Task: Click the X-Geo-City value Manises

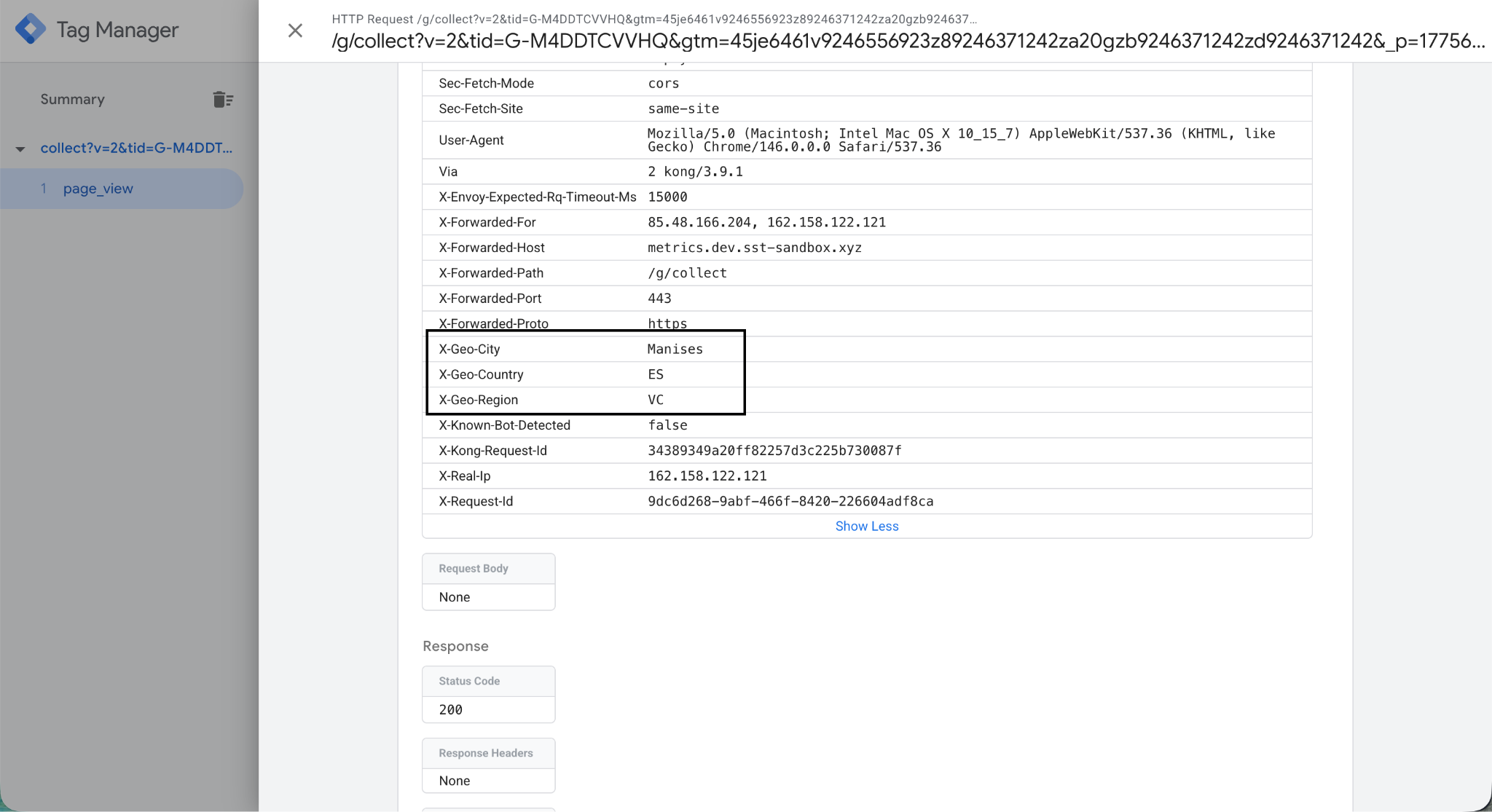Action: pos(675,349)
